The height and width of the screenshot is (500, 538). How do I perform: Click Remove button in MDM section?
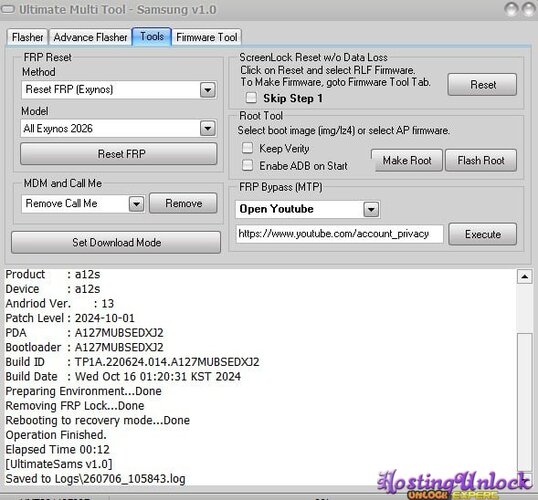(183, 204)
